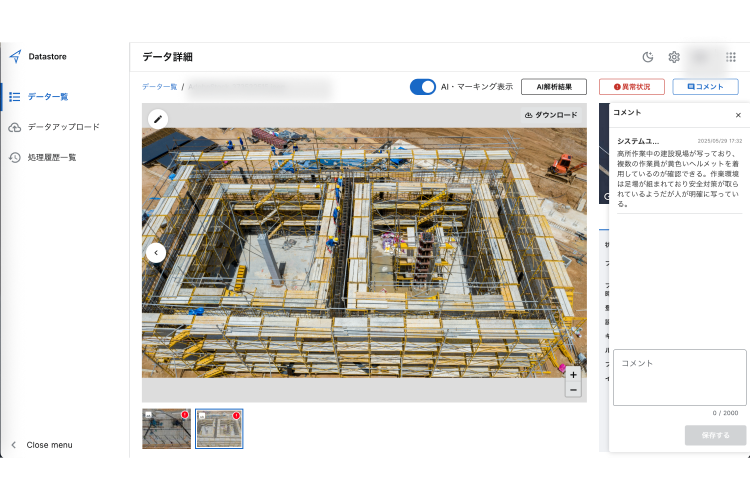
Task: Toggle the AI・マーキング表示 switch
Action: pos(422,87)
